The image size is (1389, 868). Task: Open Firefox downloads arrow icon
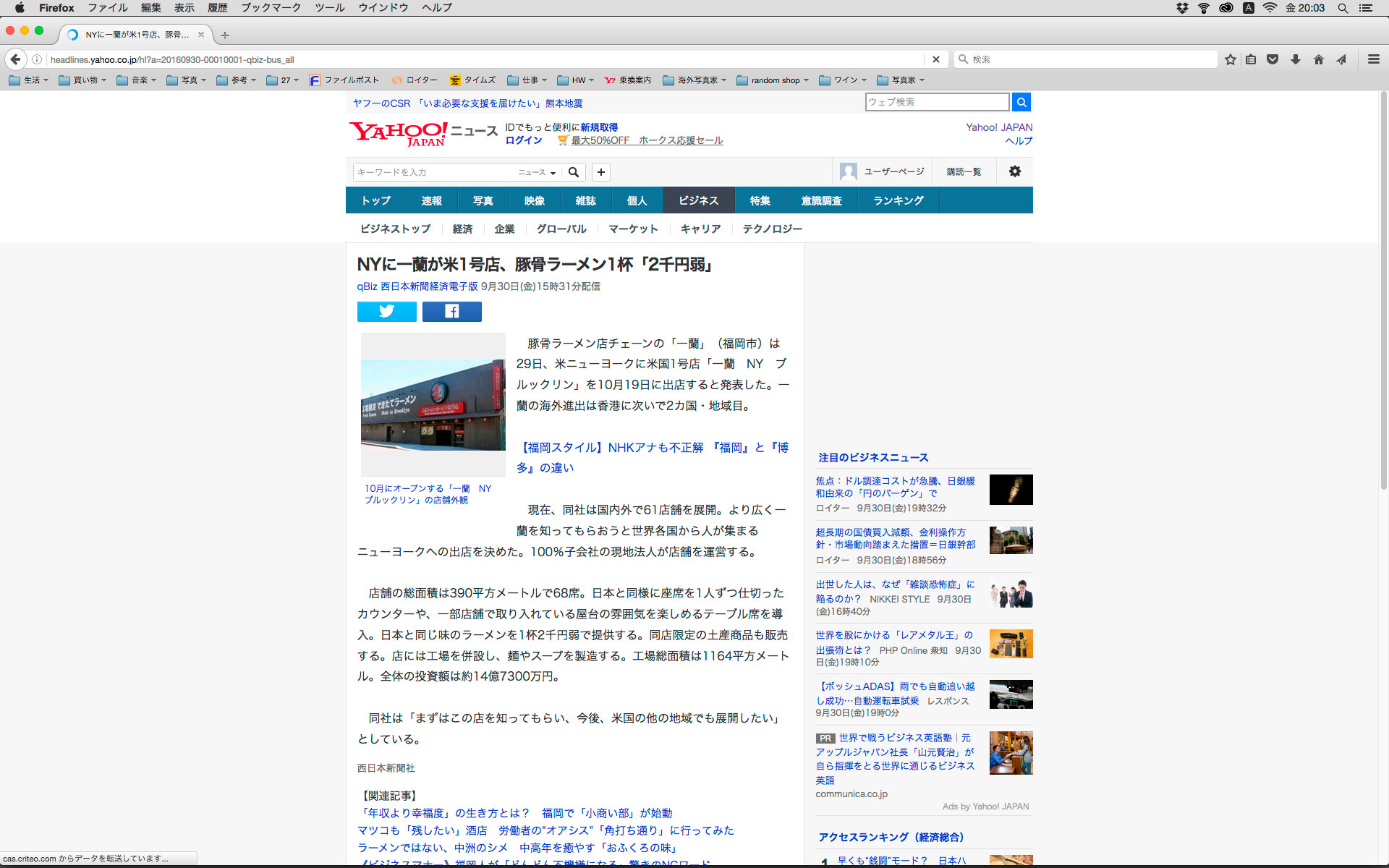tap(1295, 59)
